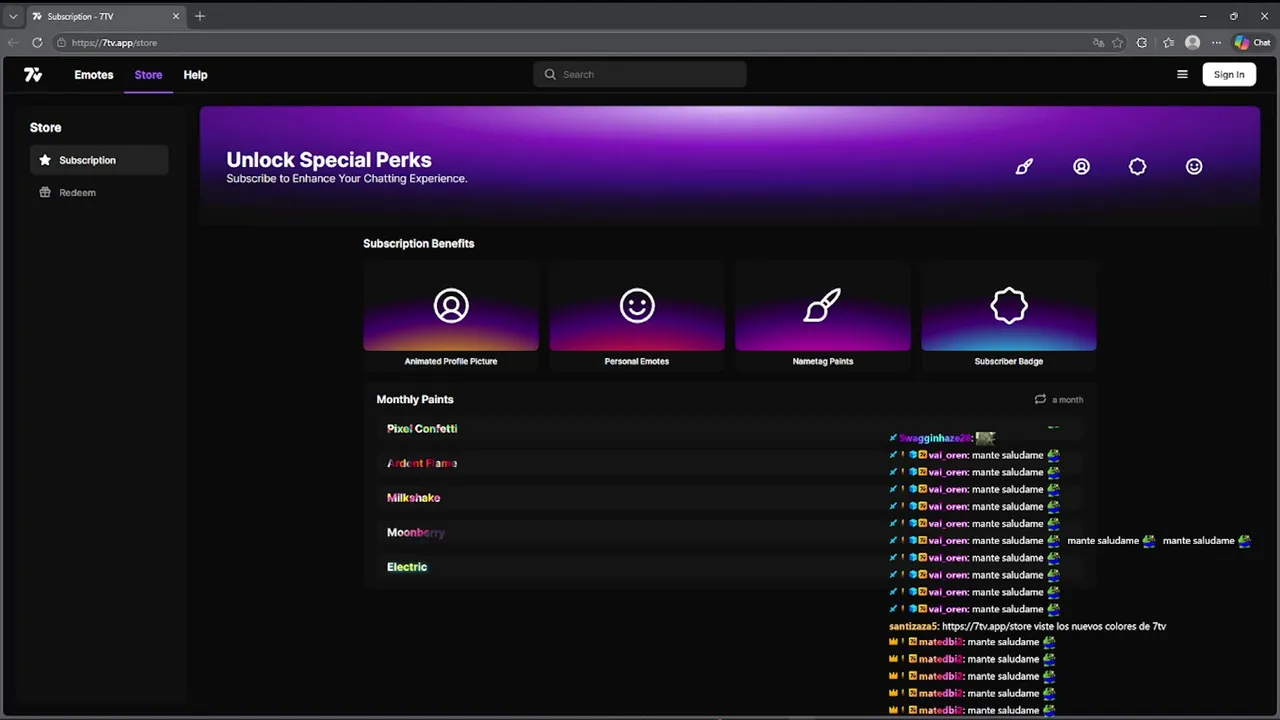Click the 'Nametag Paints' label

[823, 361]
